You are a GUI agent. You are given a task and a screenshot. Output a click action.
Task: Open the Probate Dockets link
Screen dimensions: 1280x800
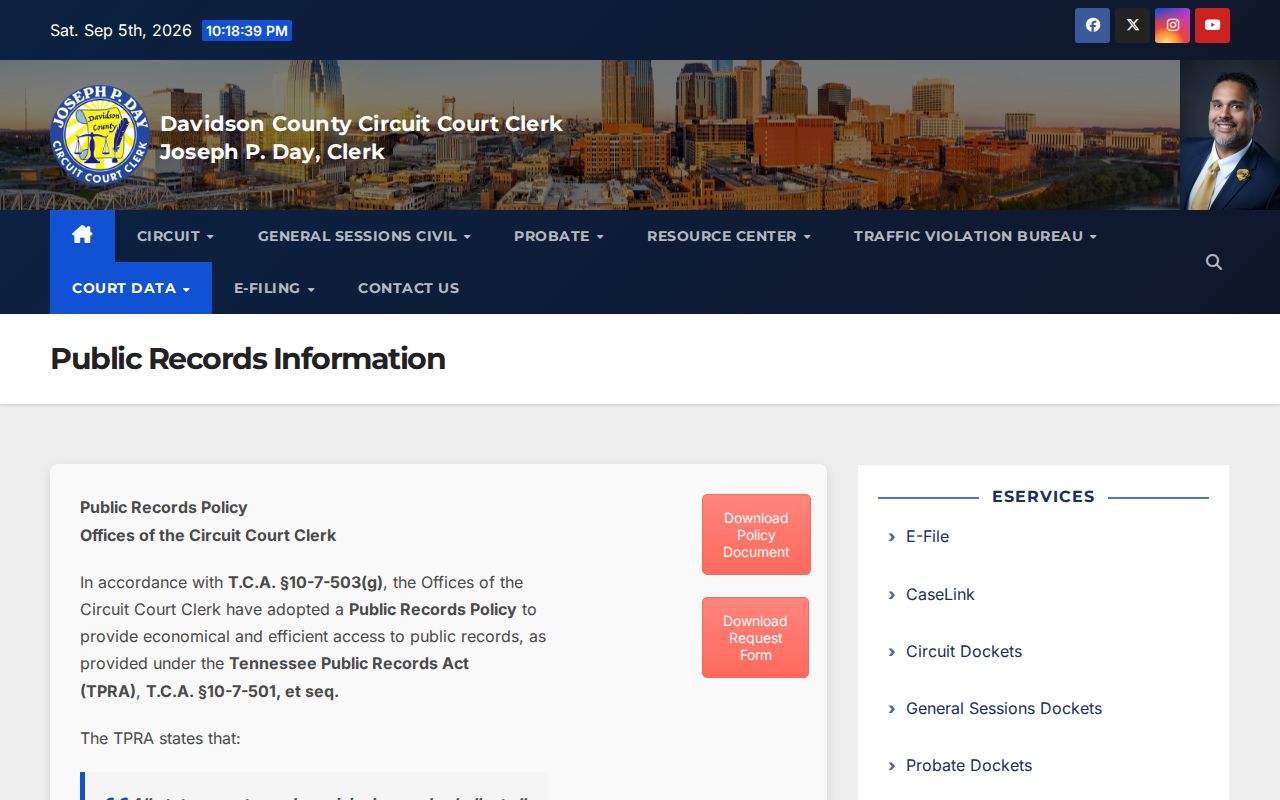coord(969,765)
